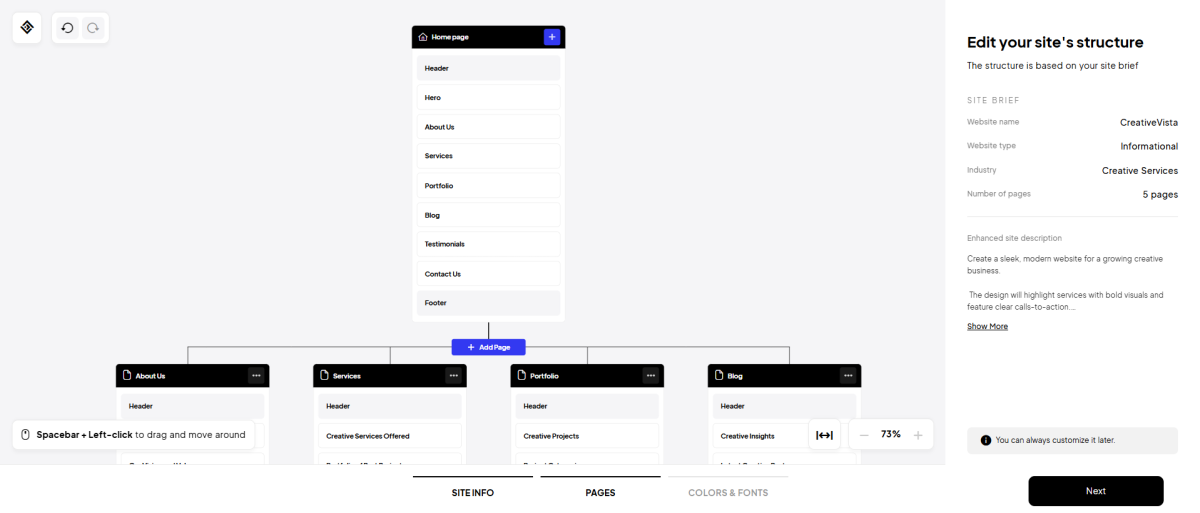Select Header section in About Us page
The height and width of the screenshot is (513, 1200).
tap(192, 406)
